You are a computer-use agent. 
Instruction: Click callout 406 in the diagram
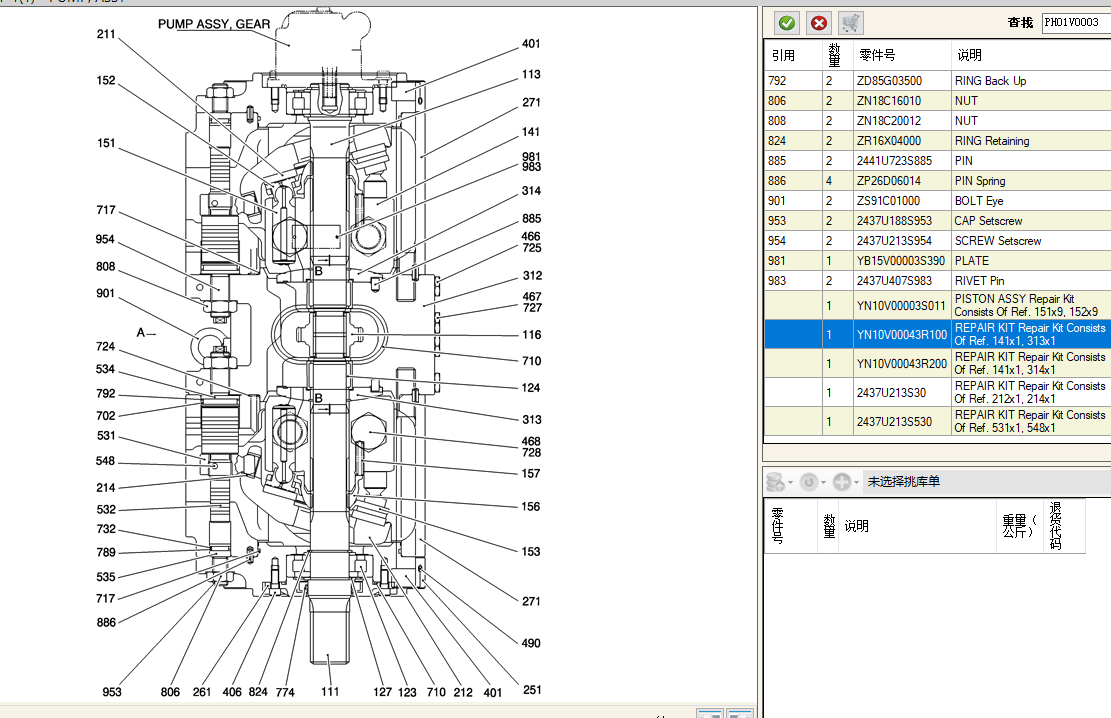(232, 692)
